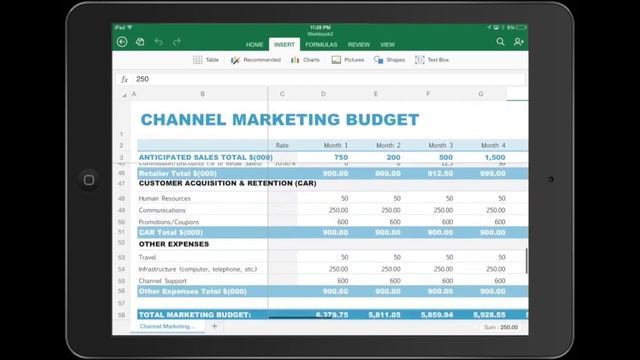Select row 51 header
This screenshot has height=360, width=640.
(121, 232)
